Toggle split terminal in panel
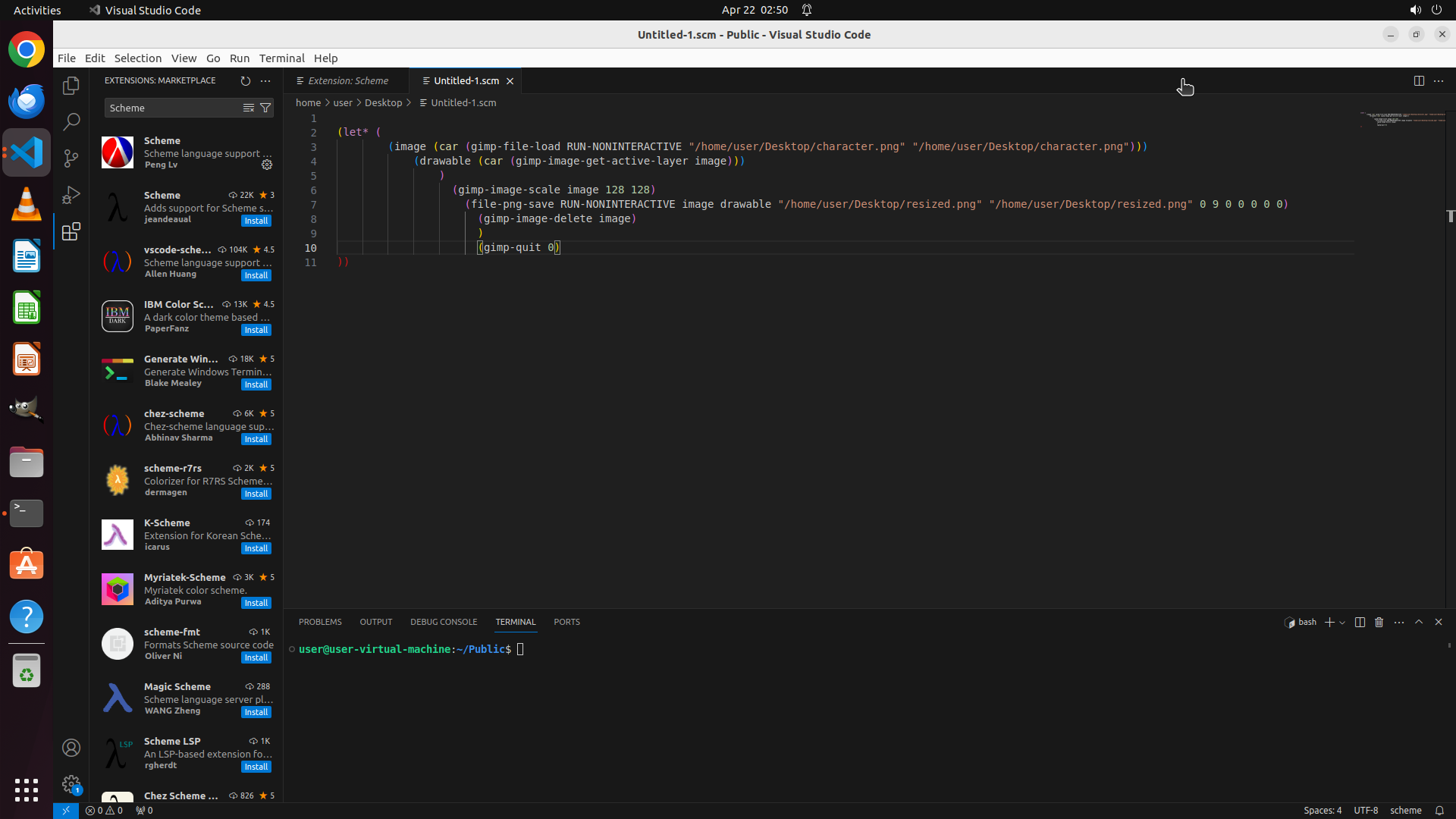Screen dimensions: 1456x819 coord(1360,622)
